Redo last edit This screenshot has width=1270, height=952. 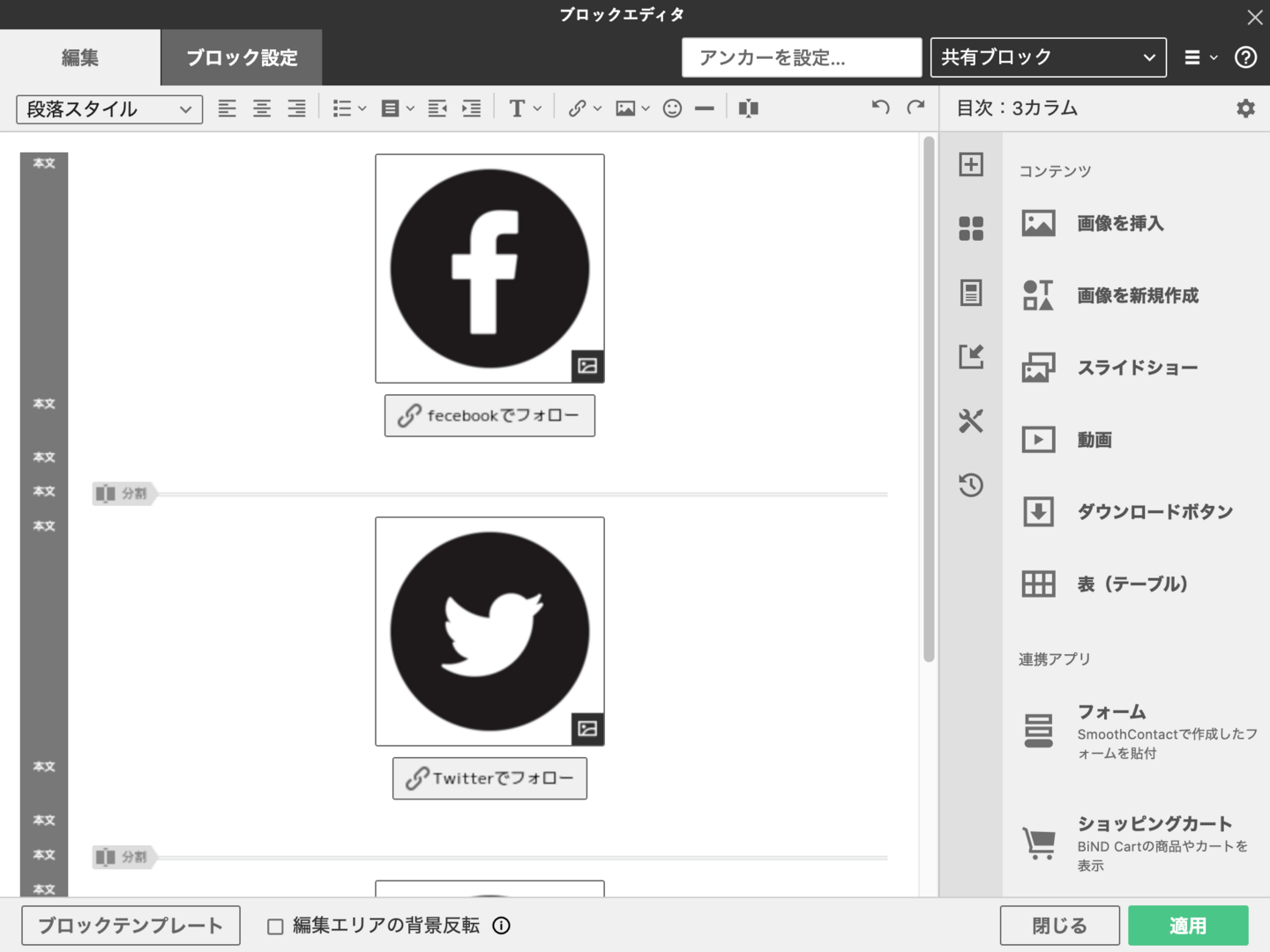(915, 108)
